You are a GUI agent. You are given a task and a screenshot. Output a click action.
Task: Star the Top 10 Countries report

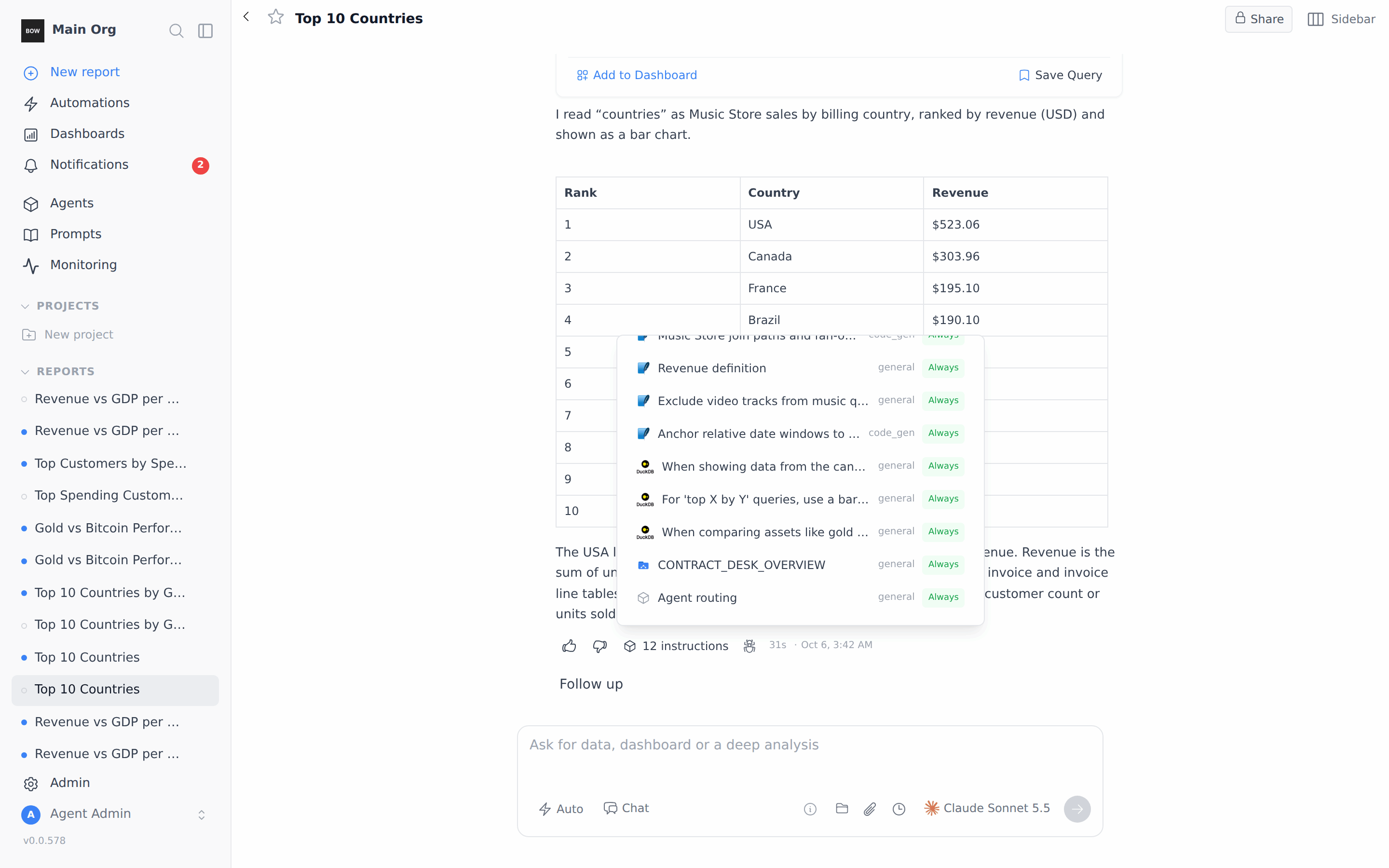coord(276,17)
